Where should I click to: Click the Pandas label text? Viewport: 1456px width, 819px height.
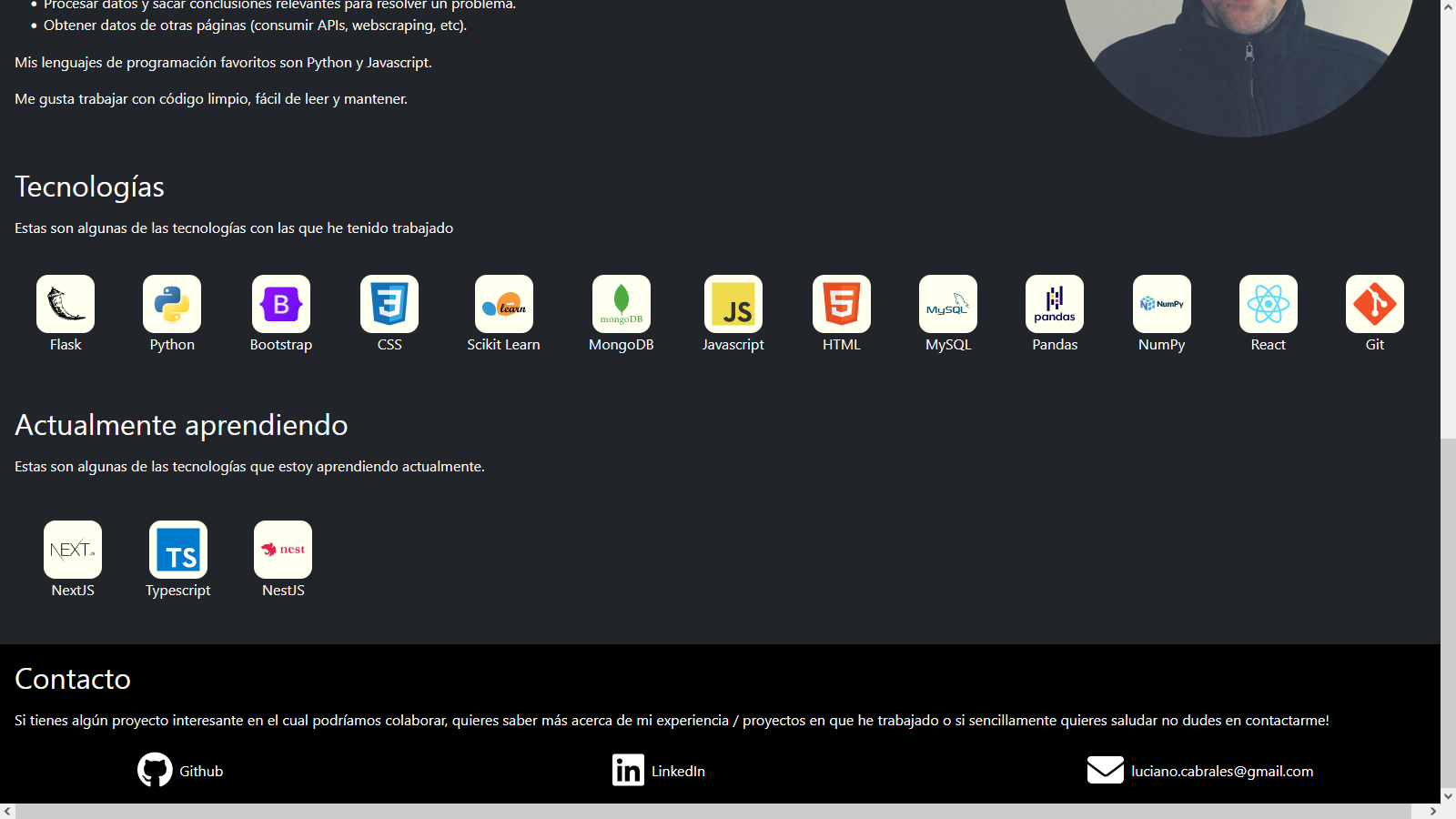(x=1055, y=345)
